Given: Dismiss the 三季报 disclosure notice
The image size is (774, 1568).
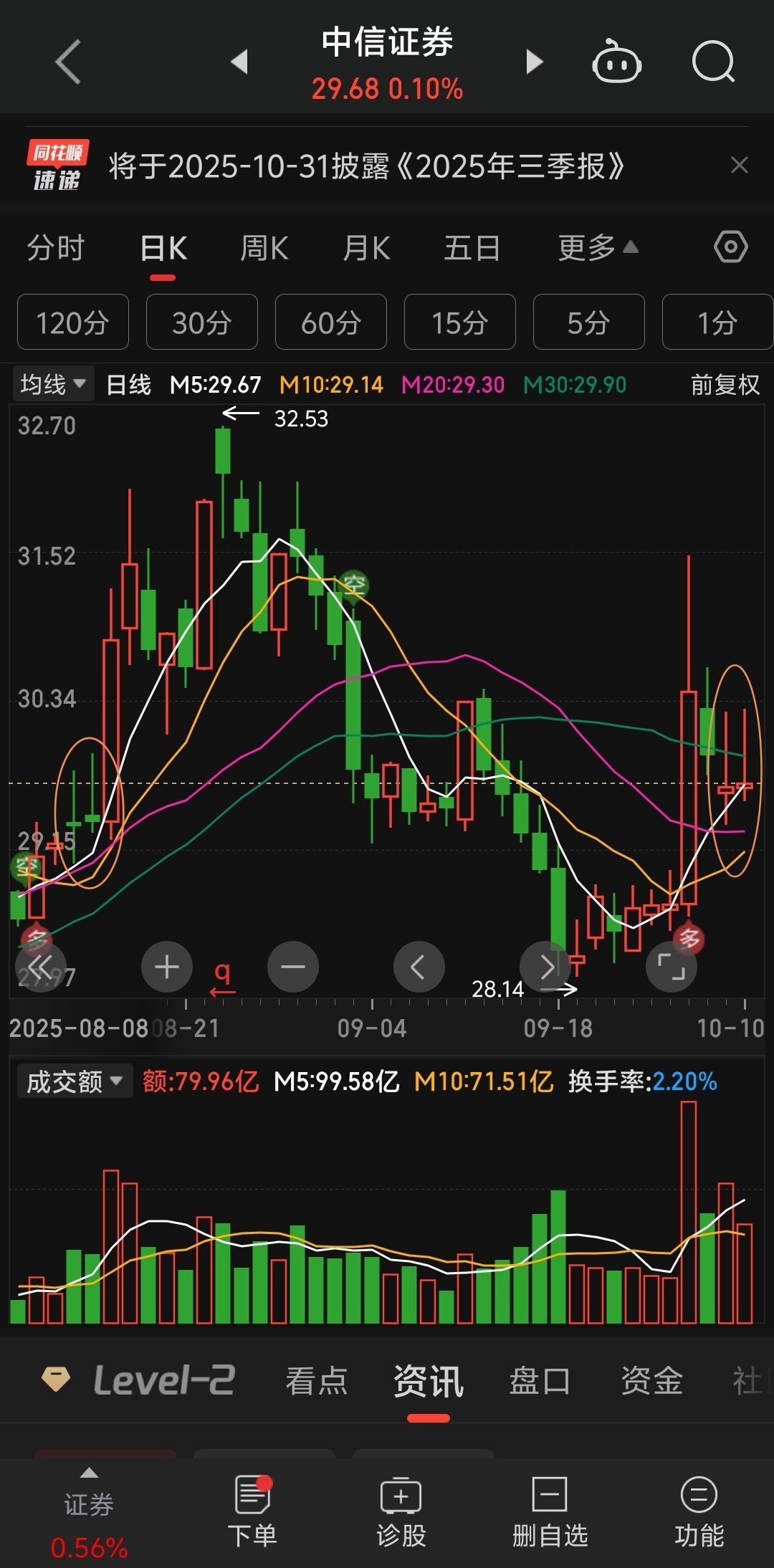Looking at the screenshot, I should point(739,166).
